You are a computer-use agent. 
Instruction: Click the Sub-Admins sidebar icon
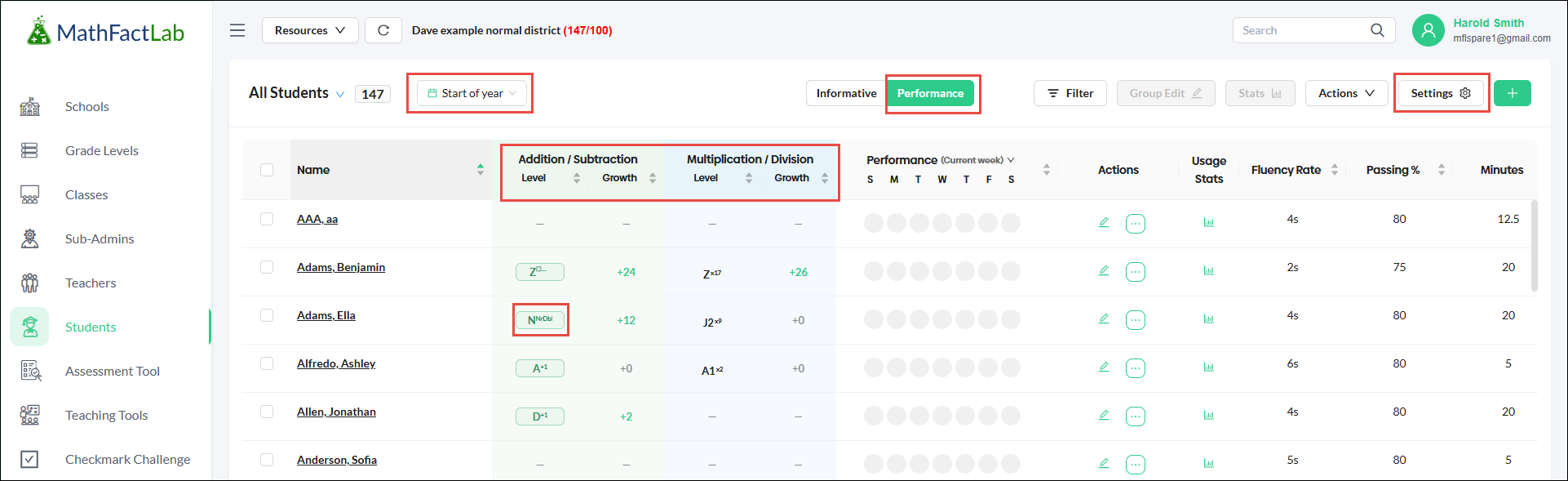pos(30,238)
